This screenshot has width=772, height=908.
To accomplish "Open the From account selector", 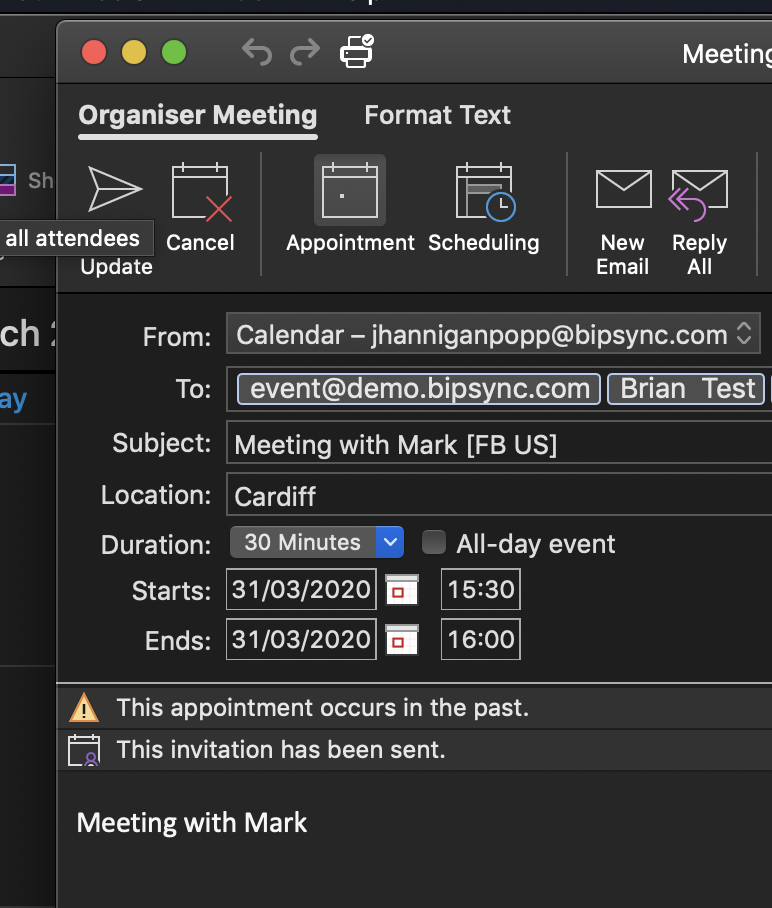I will (493, 334).
